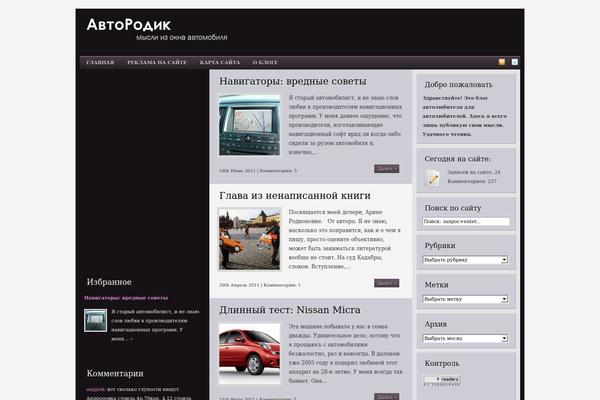Open the Главная menu item
This screenshot has height=400, width=600.
coord(100,62)
